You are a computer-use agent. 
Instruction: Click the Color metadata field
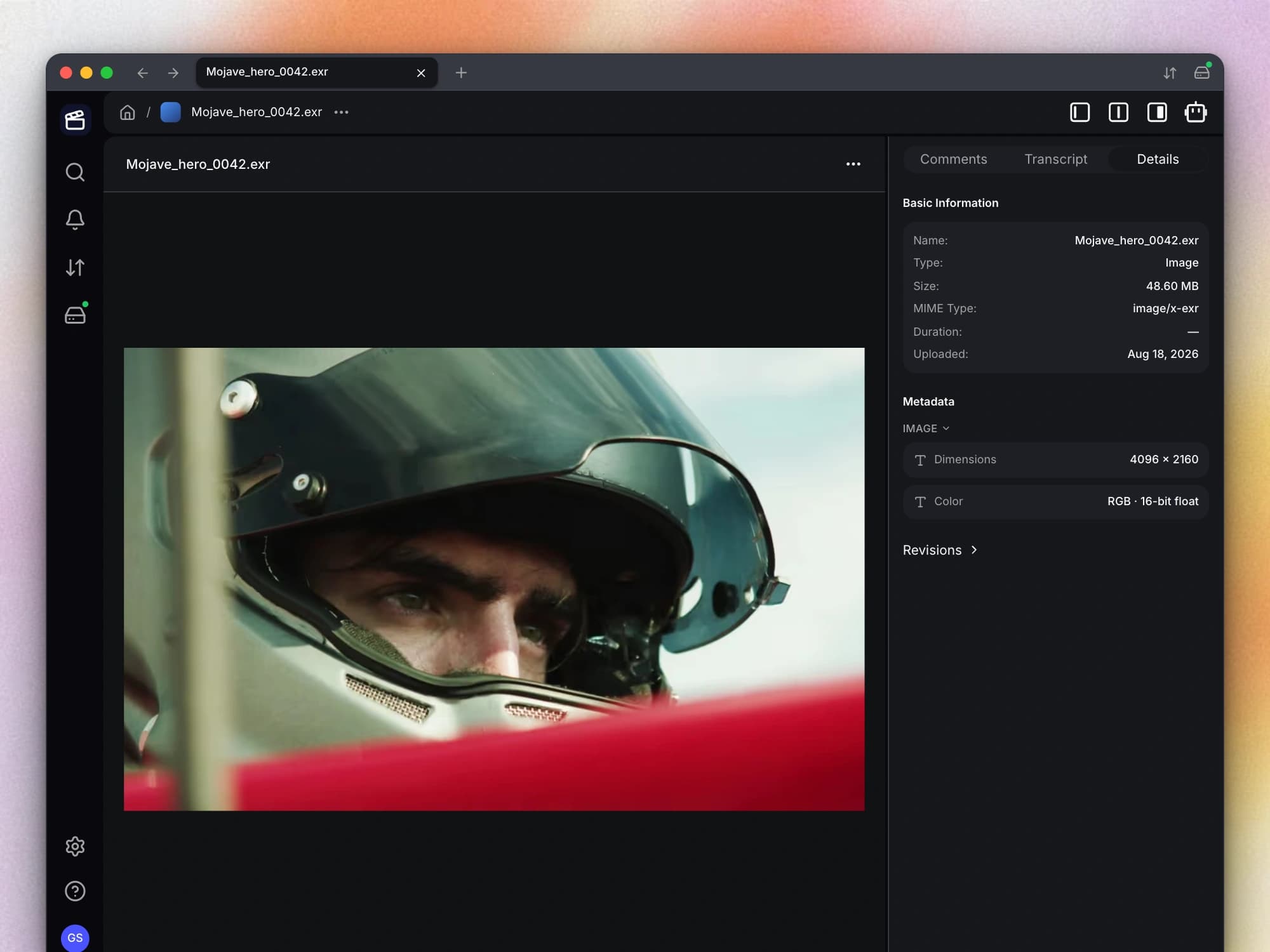(x=1055, y=501)
